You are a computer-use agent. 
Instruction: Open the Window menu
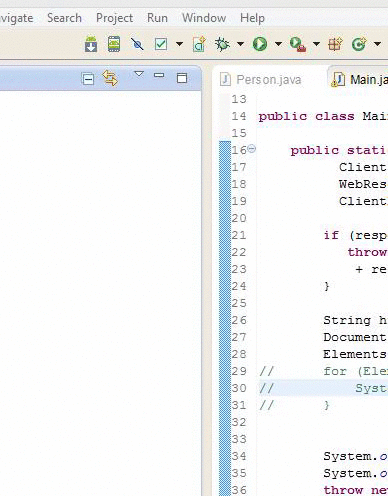click(x=204, y=18)
